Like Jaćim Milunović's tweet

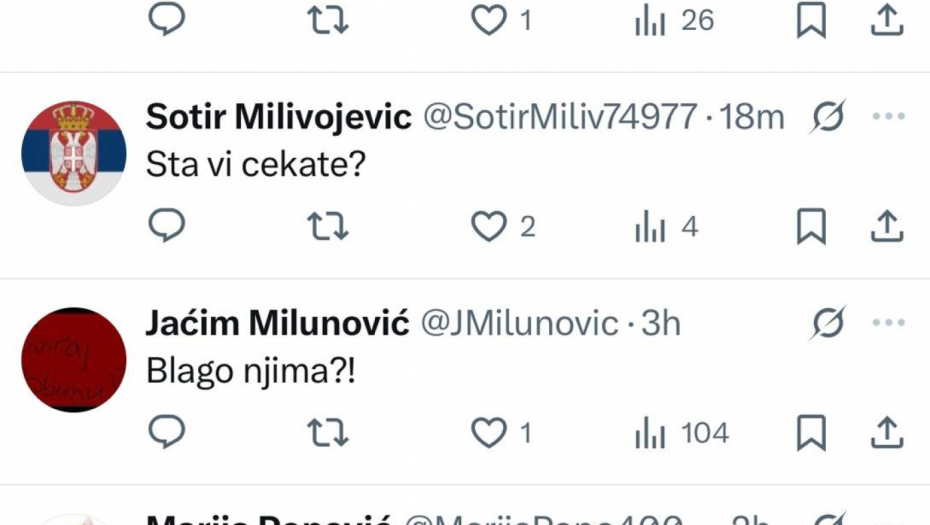point(489,433)
